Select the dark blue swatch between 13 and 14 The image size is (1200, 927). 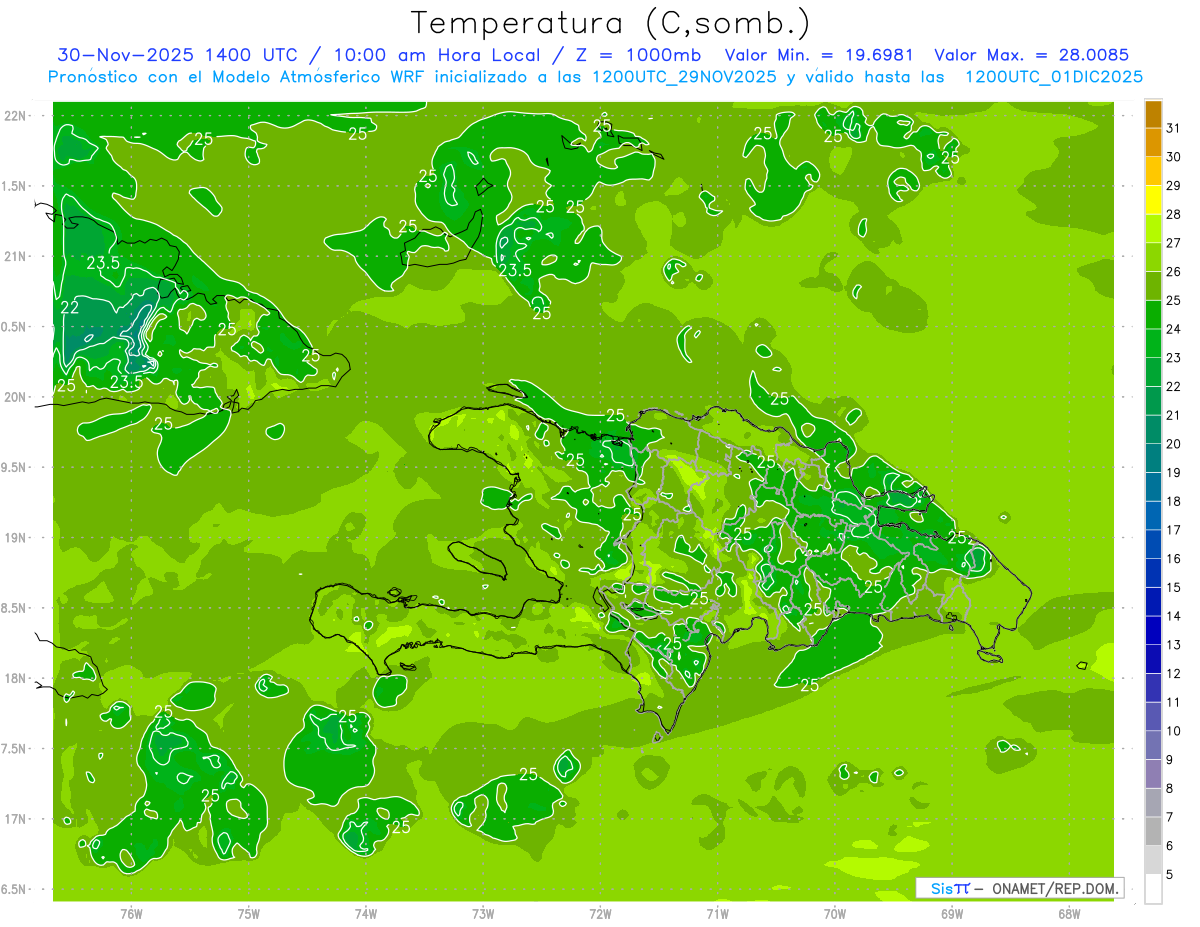click(1153, 630)
